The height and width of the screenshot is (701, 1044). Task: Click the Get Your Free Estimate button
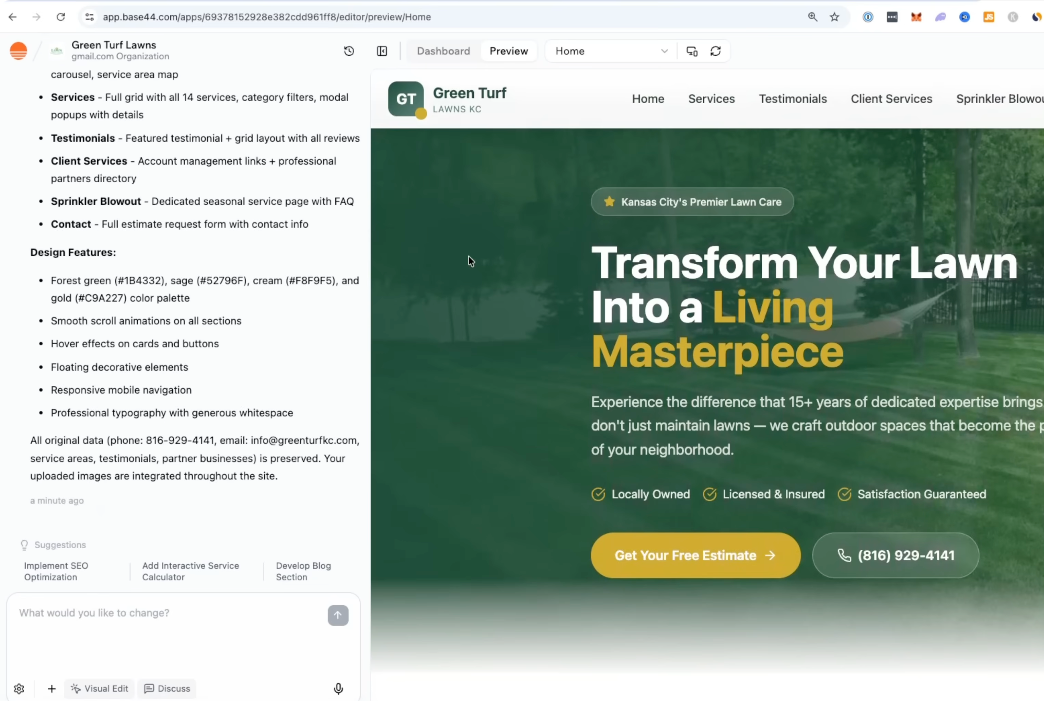click(x=695, y=554)
